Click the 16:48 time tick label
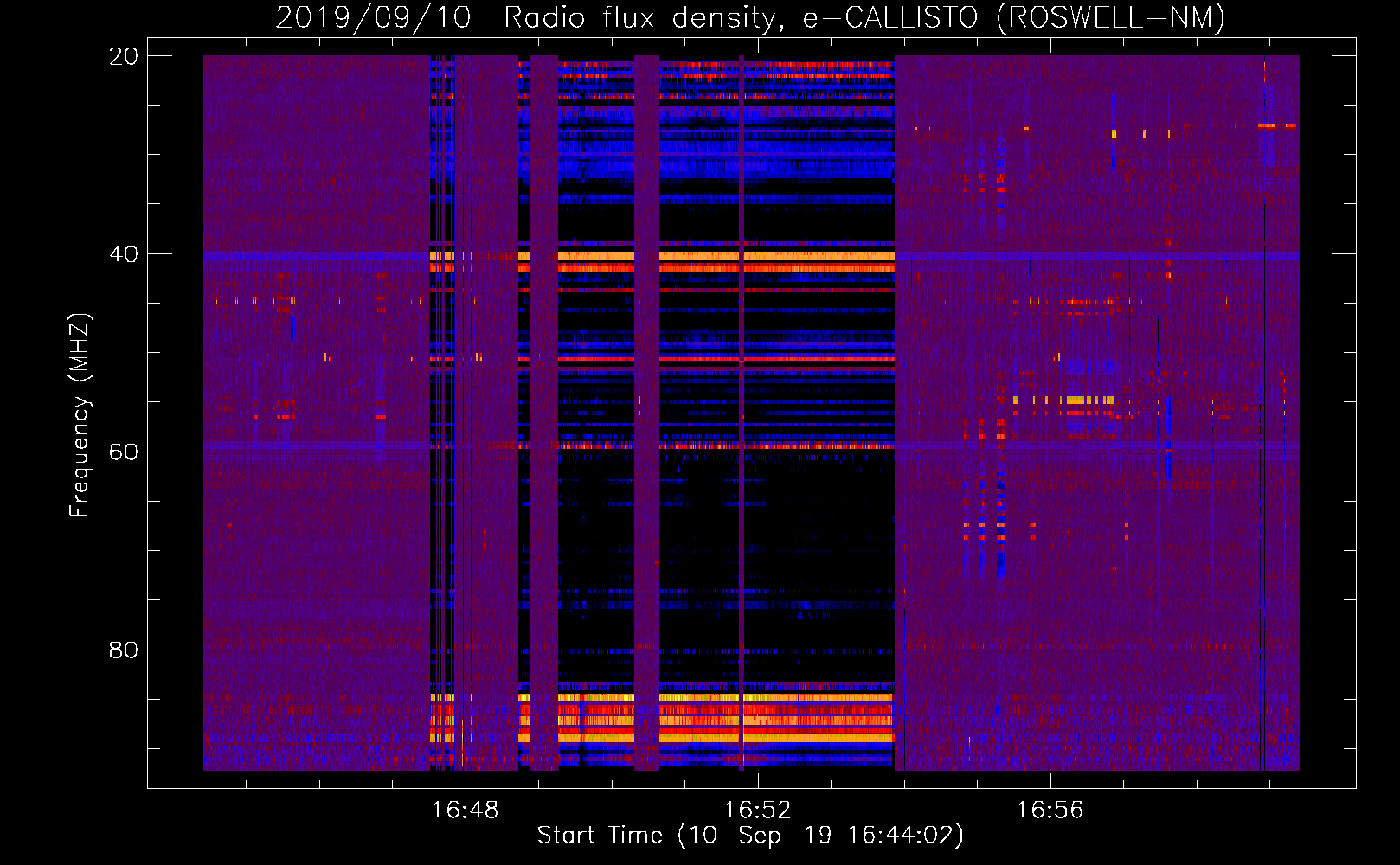The width and height of the screenshot is (1400, 865). 466,811
